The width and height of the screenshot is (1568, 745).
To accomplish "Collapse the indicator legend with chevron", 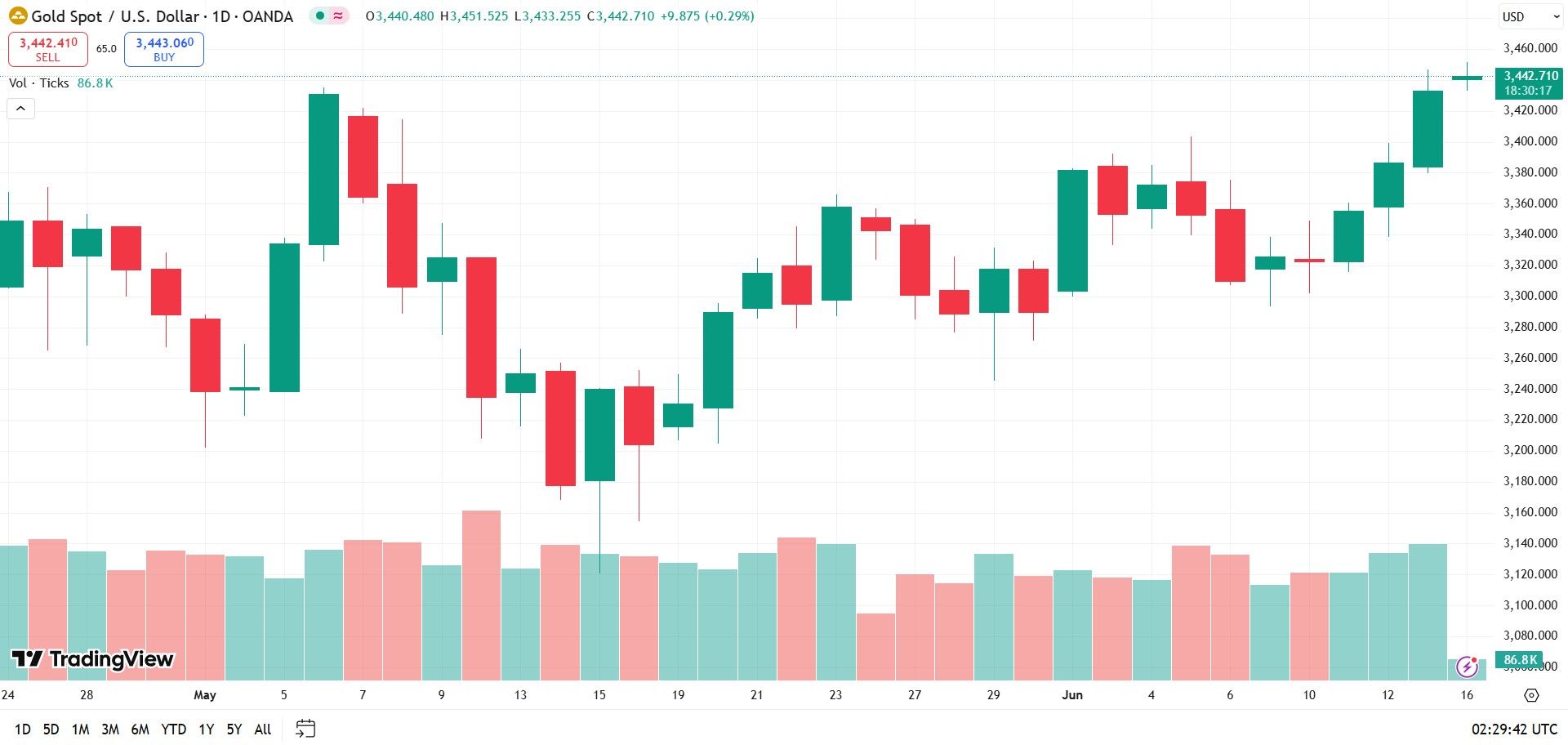I will coord(21,109).
